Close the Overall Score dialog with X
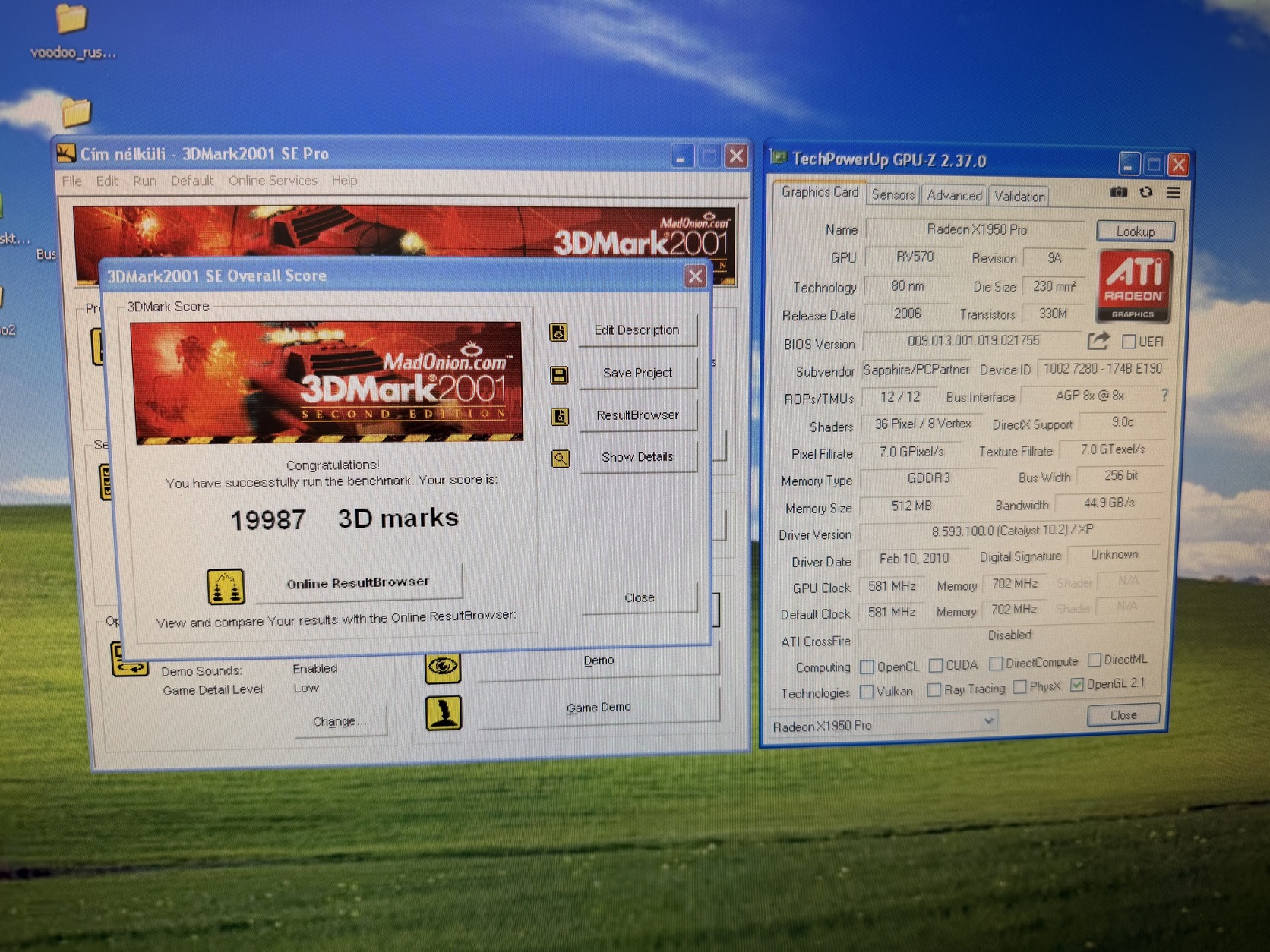The height and width of the screenshot is (952, 1270). [695, 276]
